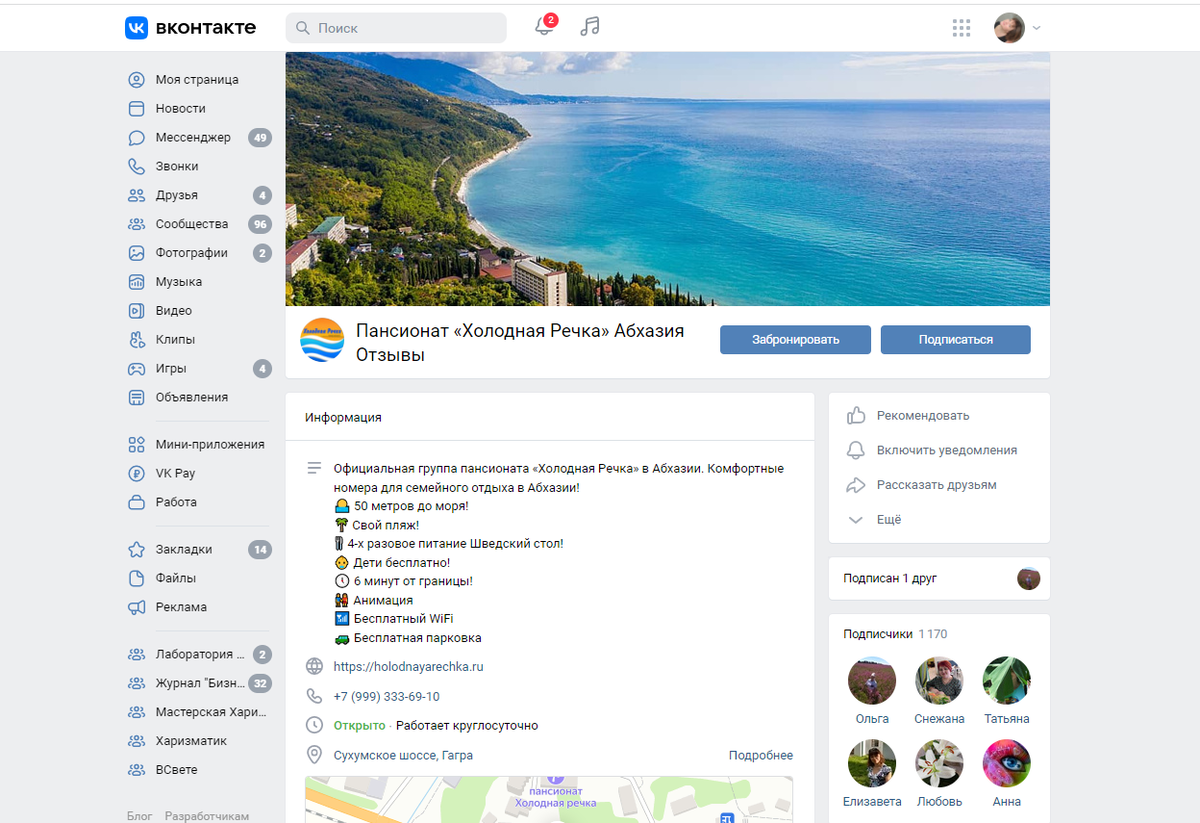This screenshot has width=1200, height=823.
Task: Open subscriber Татьяна's avatar
Action: (1006, 681)
